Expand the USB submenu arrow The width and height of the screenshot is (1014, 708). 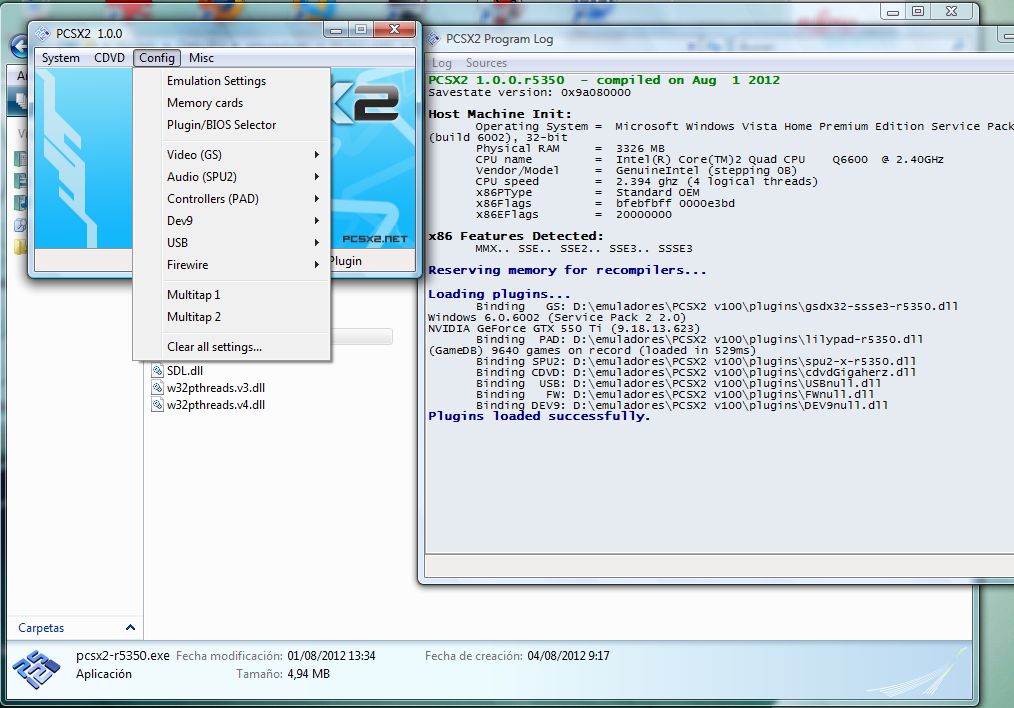pos(317,242)
